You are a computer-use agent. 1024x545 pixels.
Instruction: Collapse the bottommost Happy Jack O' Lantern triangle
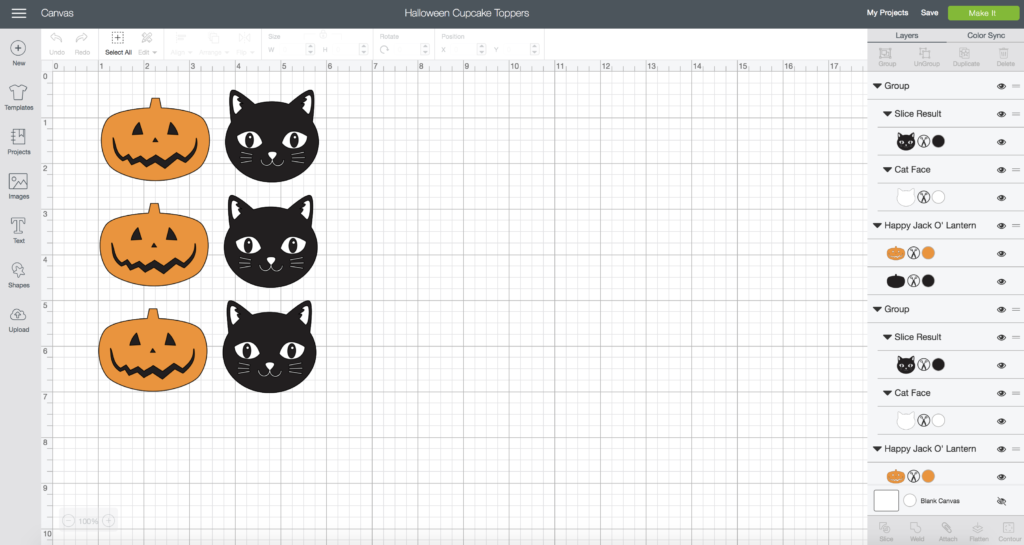tap(877, 449)
